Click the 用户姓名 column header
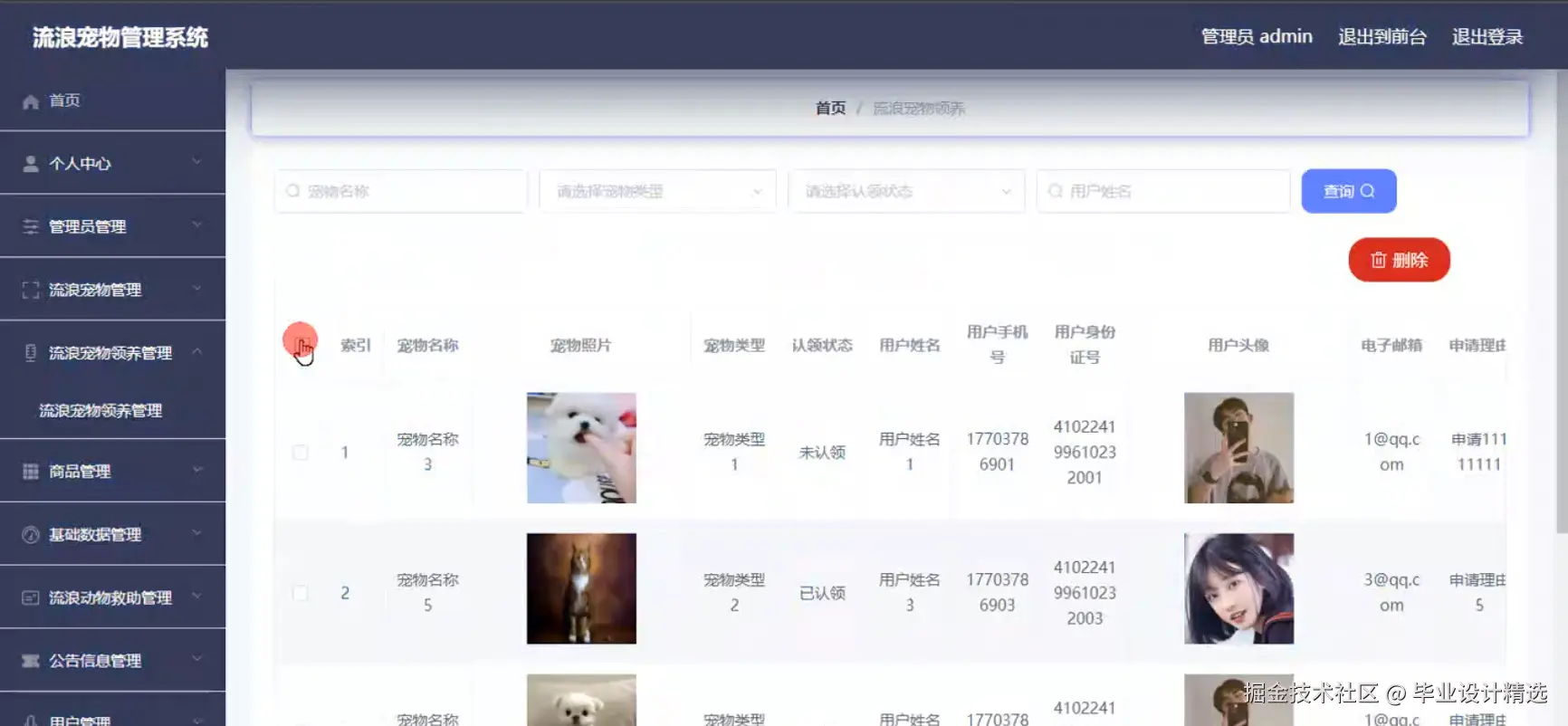This screenshot has height=726, width=1568. pos(910,345)
